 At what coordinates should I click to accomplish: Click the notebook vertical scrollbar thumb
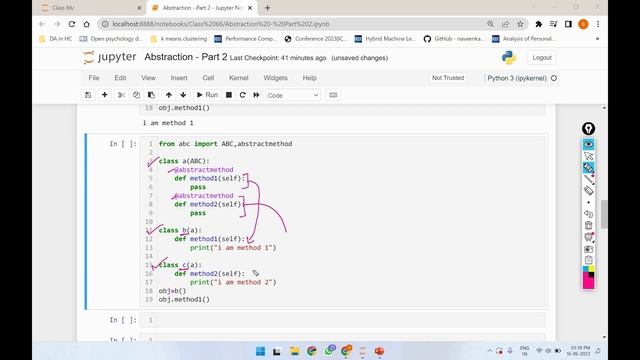[604, 214]
